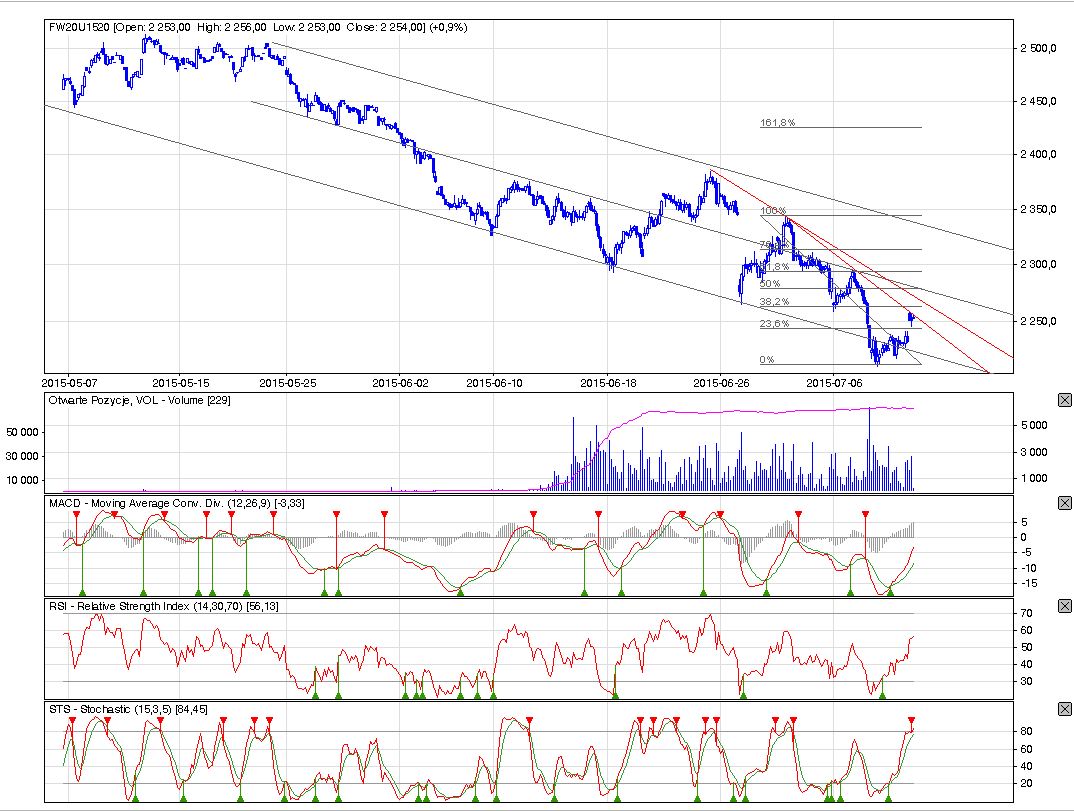Close the MACD indicator panel
The height and width of the screenshot is (811, 1074).
[x=1064, y=503]
